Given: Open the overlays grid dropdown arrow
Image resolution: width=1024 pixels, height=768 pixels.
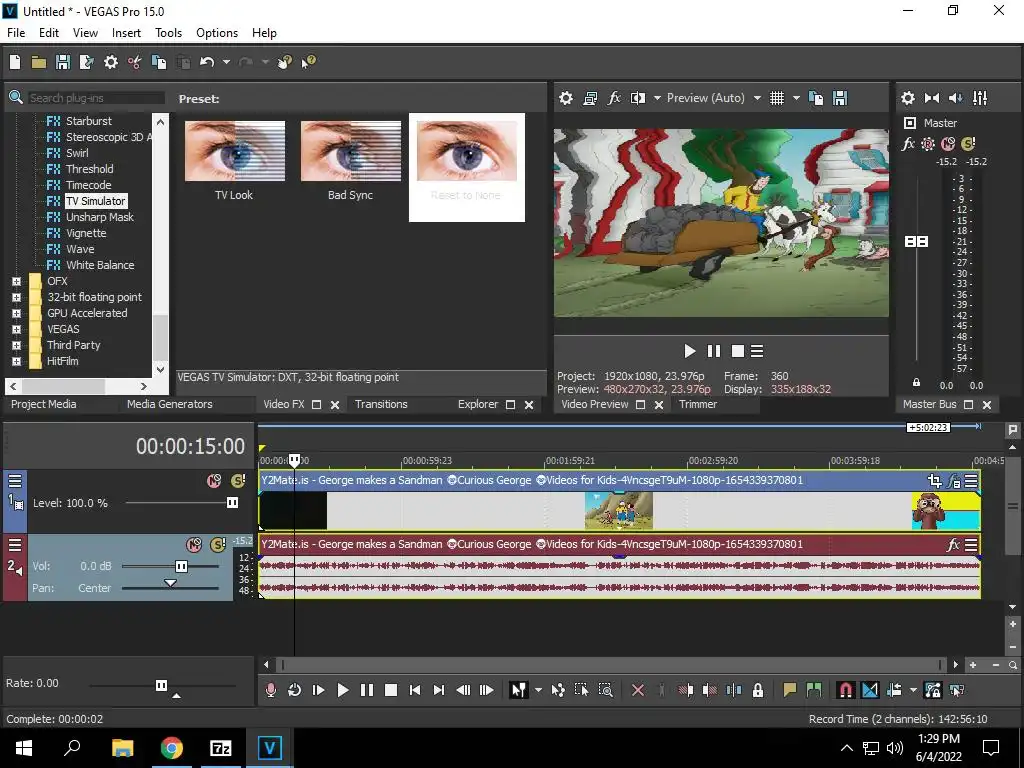Looking at the screenshot, I should (x=796, y=98).
